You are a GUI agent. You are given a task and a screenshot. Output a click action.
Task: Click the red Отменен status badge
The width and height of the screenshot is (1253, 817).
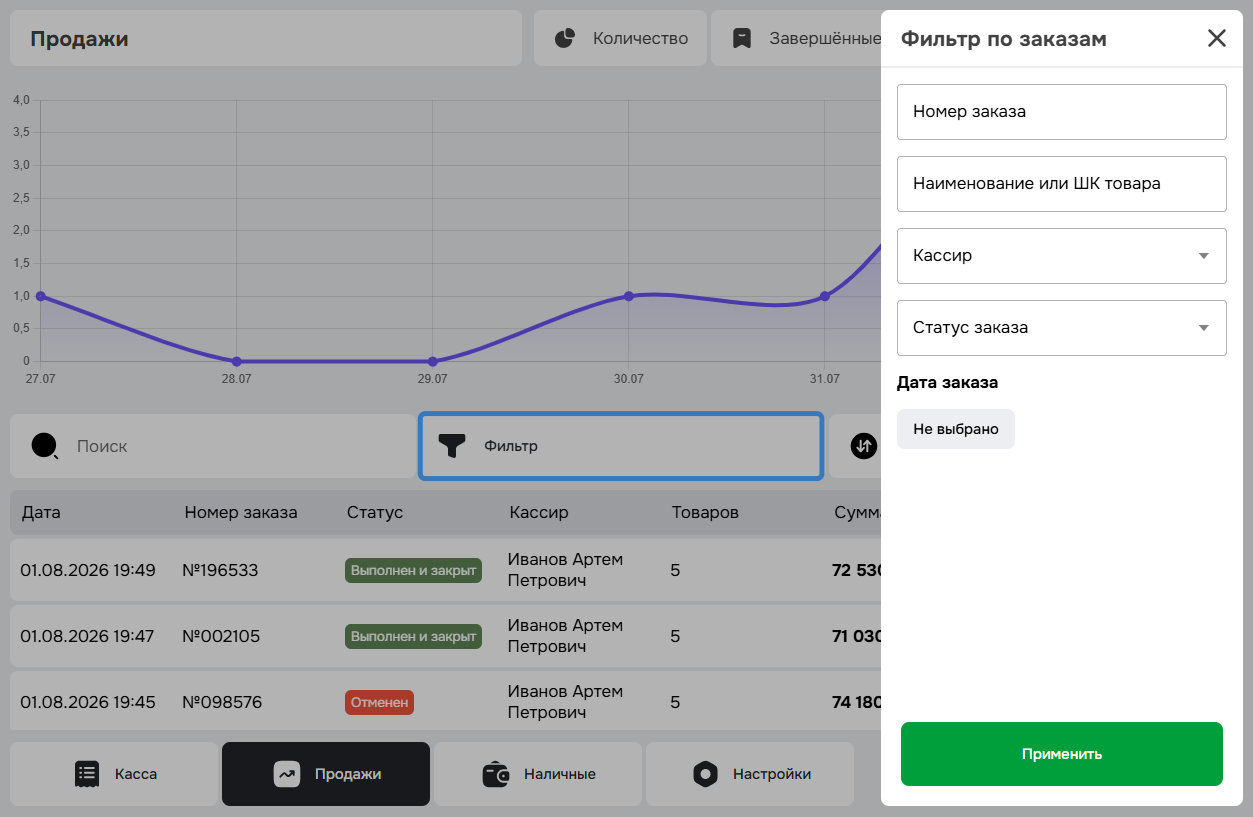(379, 702)
